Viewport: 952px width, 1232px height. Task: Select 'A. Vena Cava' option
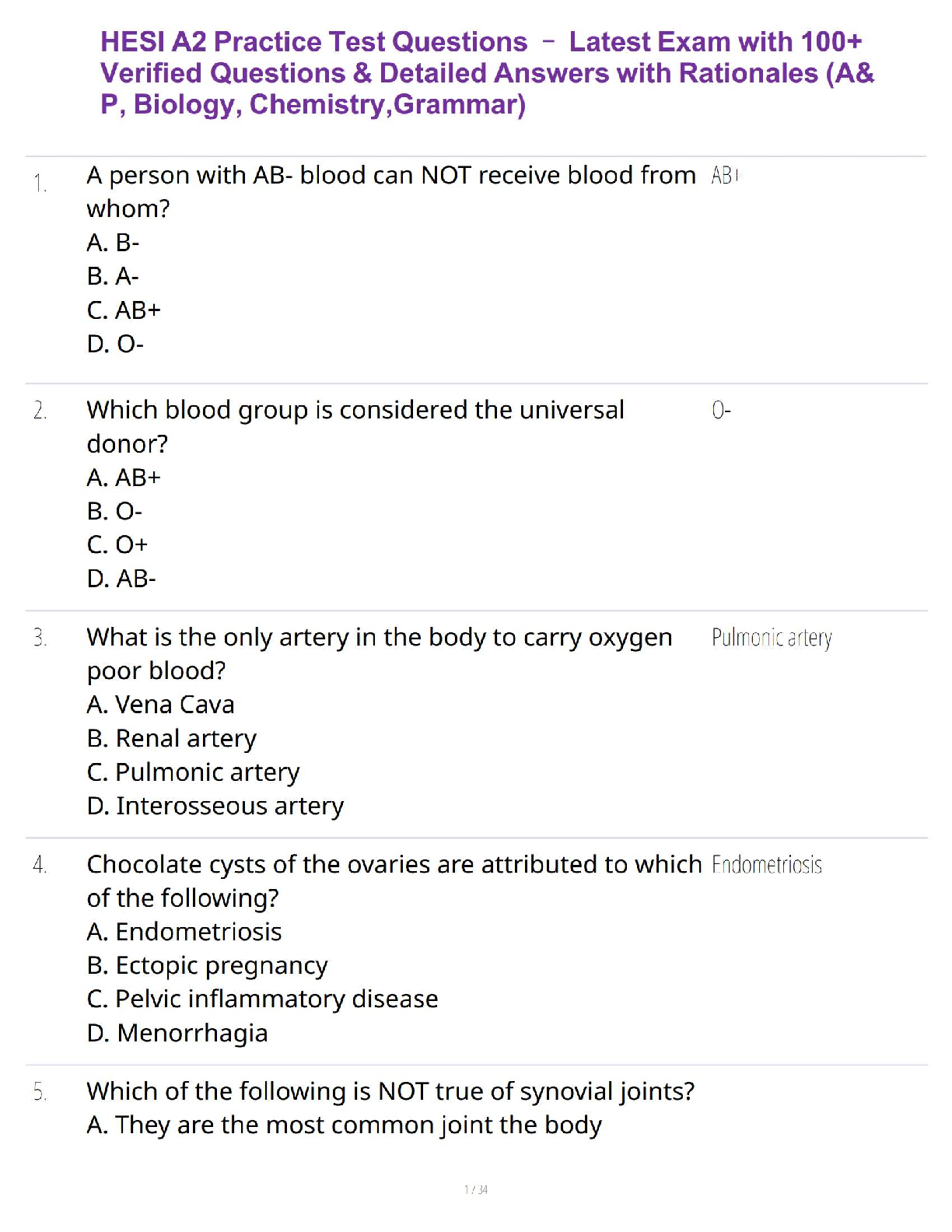(x=160, y=705)
